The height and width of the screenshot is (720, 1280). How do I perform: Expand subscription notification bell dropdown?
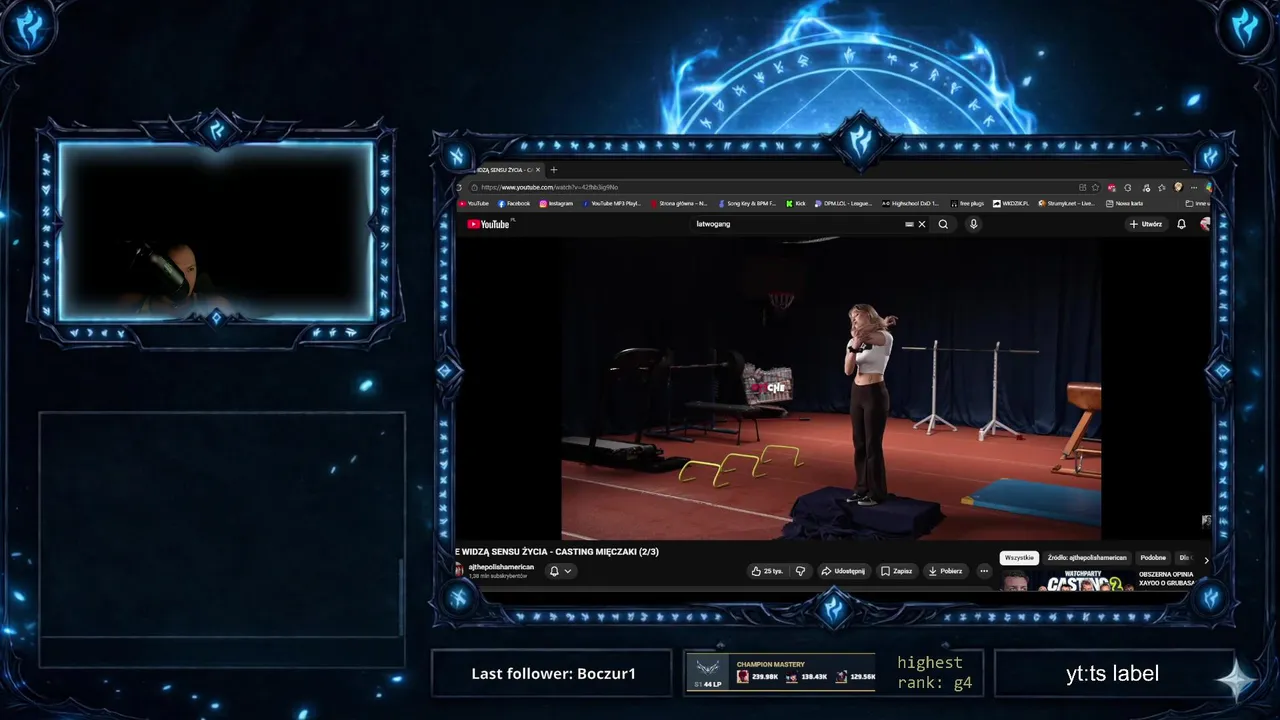pyautogui.click(x=560, y=571)
